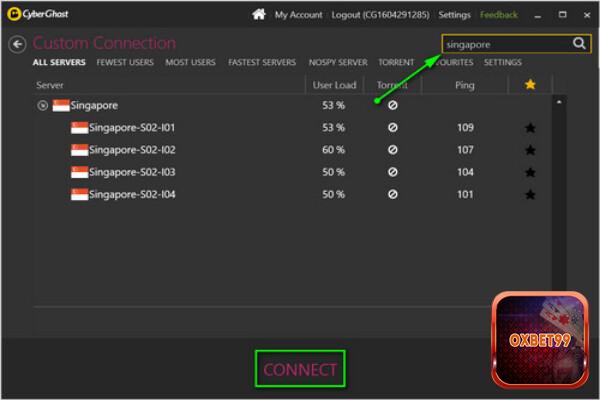Select the Singapore-S02-I04 server row
Image resolution: width=600 pixels, height=400 pixels.
coord(292,194)
